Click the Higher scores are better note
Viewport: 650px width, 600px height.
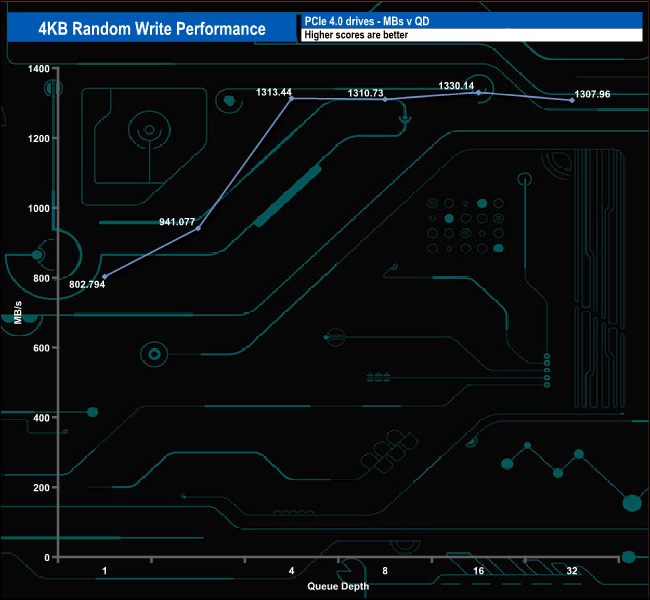(470, 35)
